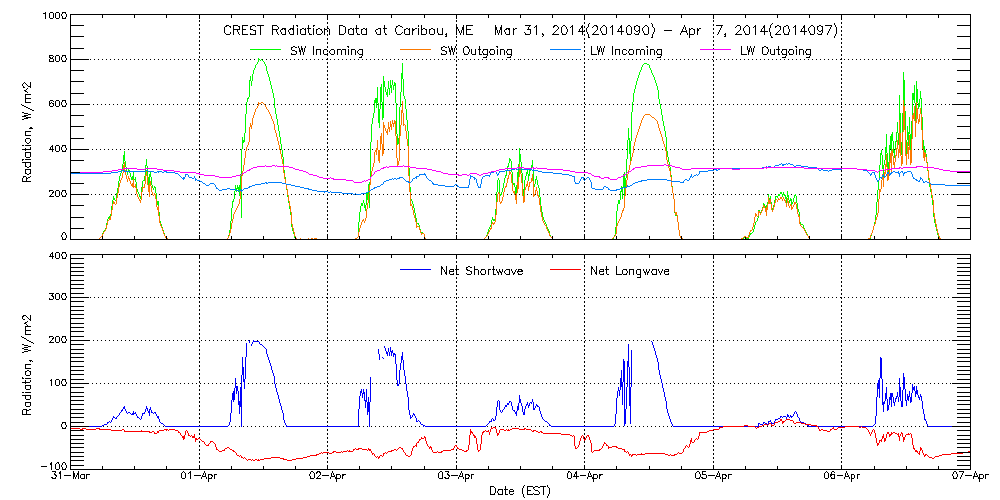The image size is (1000, 500).
Task: Click the '-100' tick on lower y-axis
Action: tap(52, 464)
